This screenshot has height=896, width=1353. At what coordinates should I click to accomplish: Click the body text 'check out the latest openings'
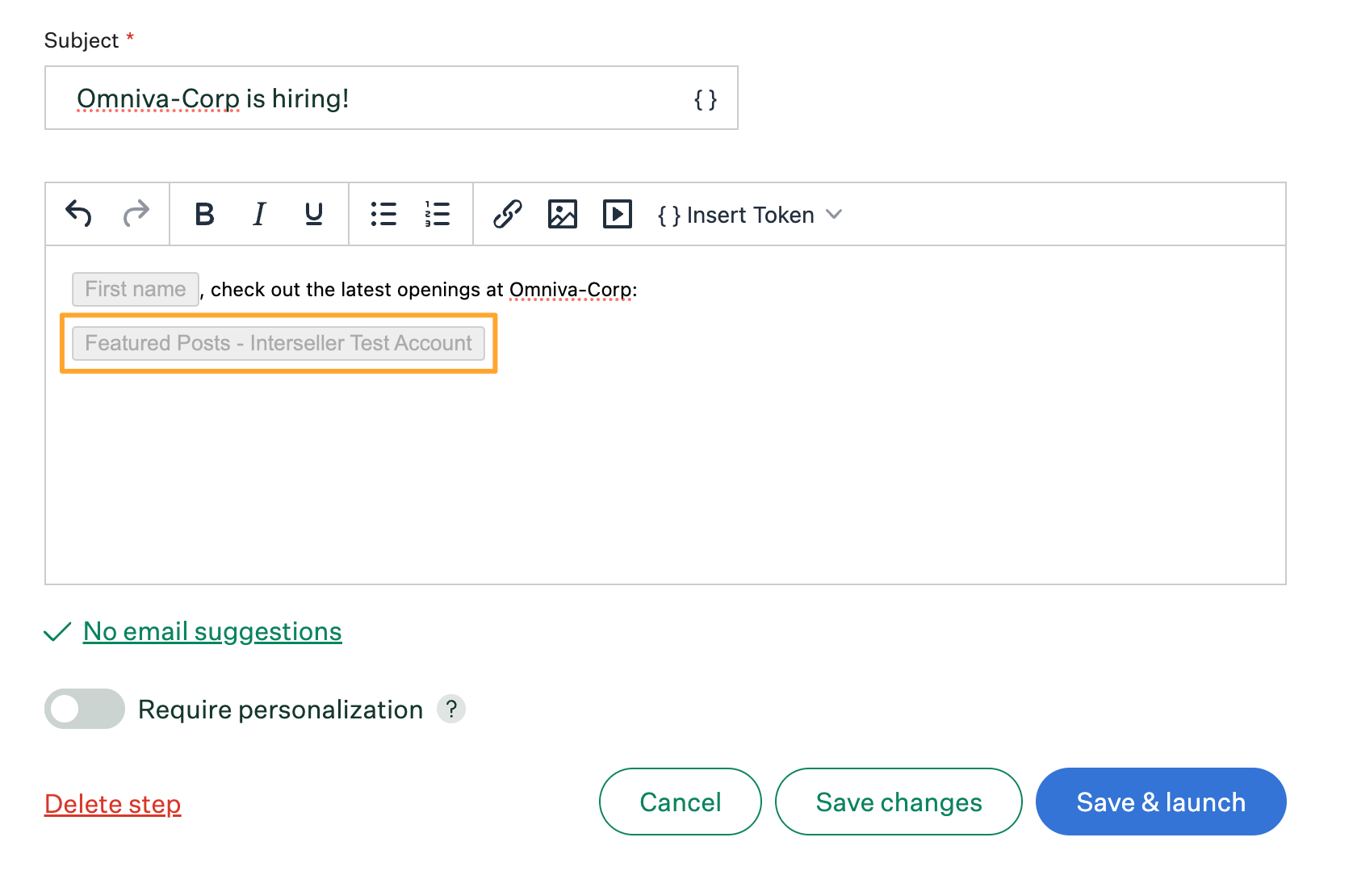coord(346,290)
